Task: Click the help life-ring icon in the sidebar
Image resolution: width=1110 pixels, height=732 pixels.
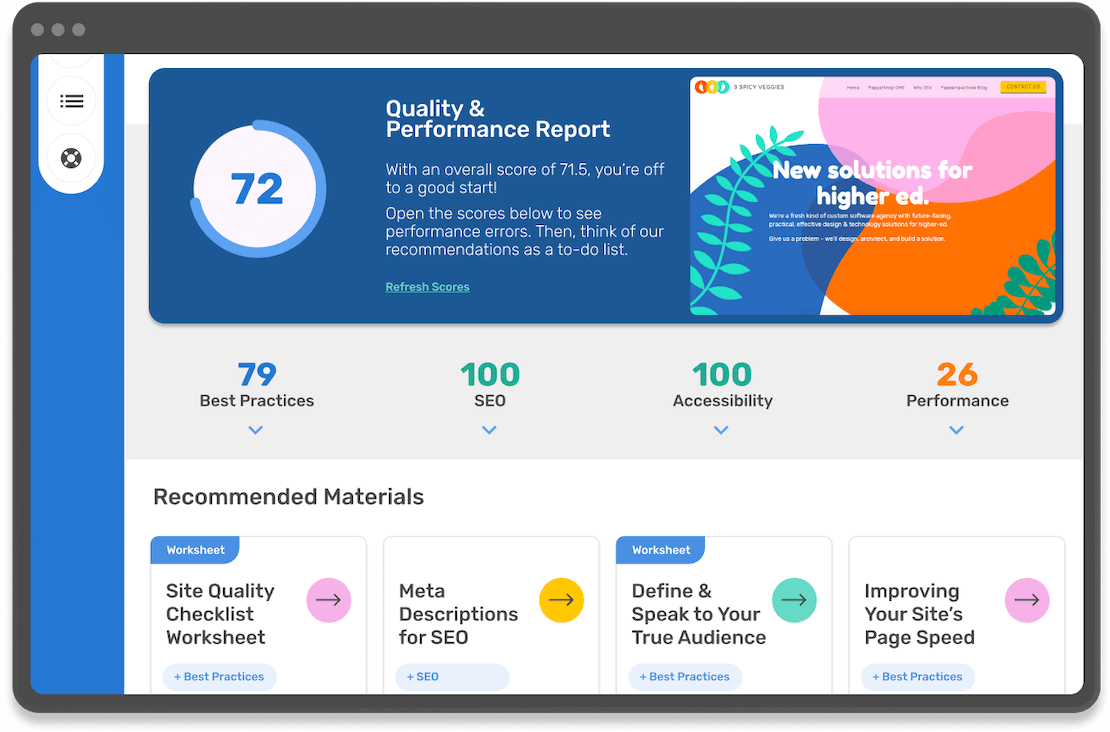Action: (71, 157)
